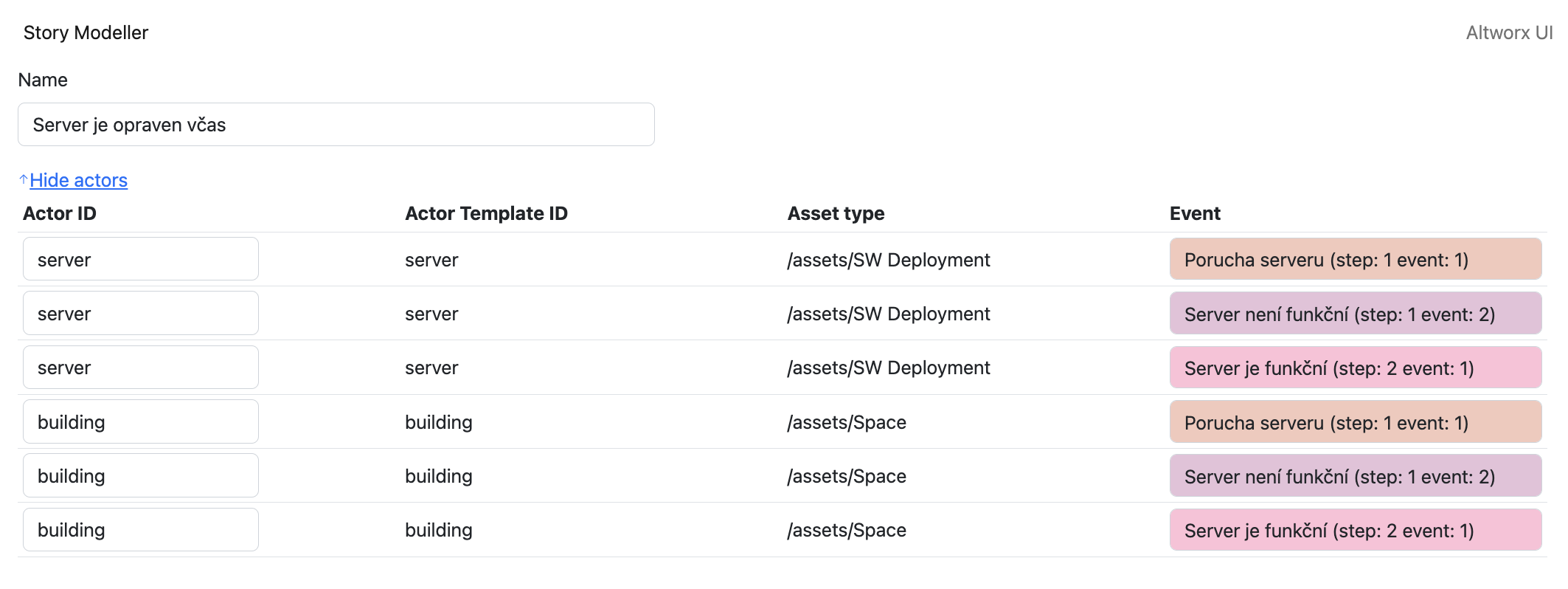
Task: Edit Actor ID in building row with Porucha serveru
Action: point(140,421)
